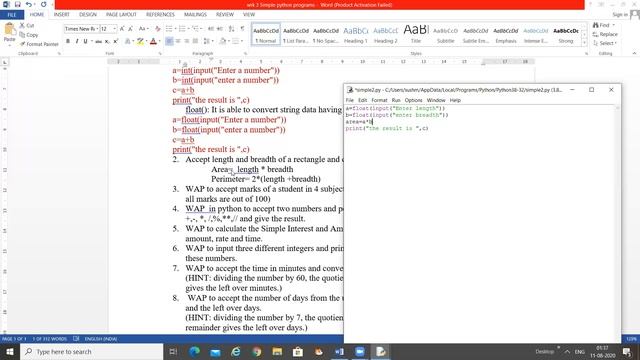This screenshot has width=640, height=360.
Task: Grow font size with the A-up icon
Action: (x=122, y=29)
